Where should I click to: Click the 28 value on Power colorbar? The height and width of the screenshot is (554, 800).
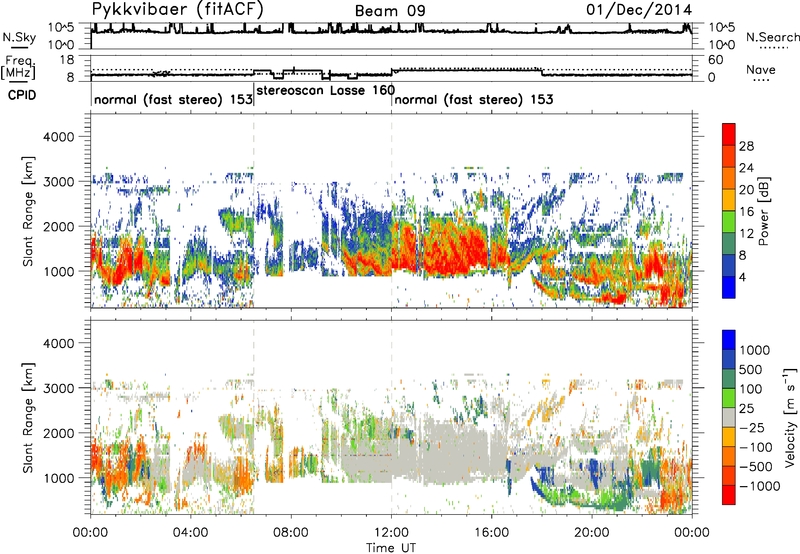[746, 146]
